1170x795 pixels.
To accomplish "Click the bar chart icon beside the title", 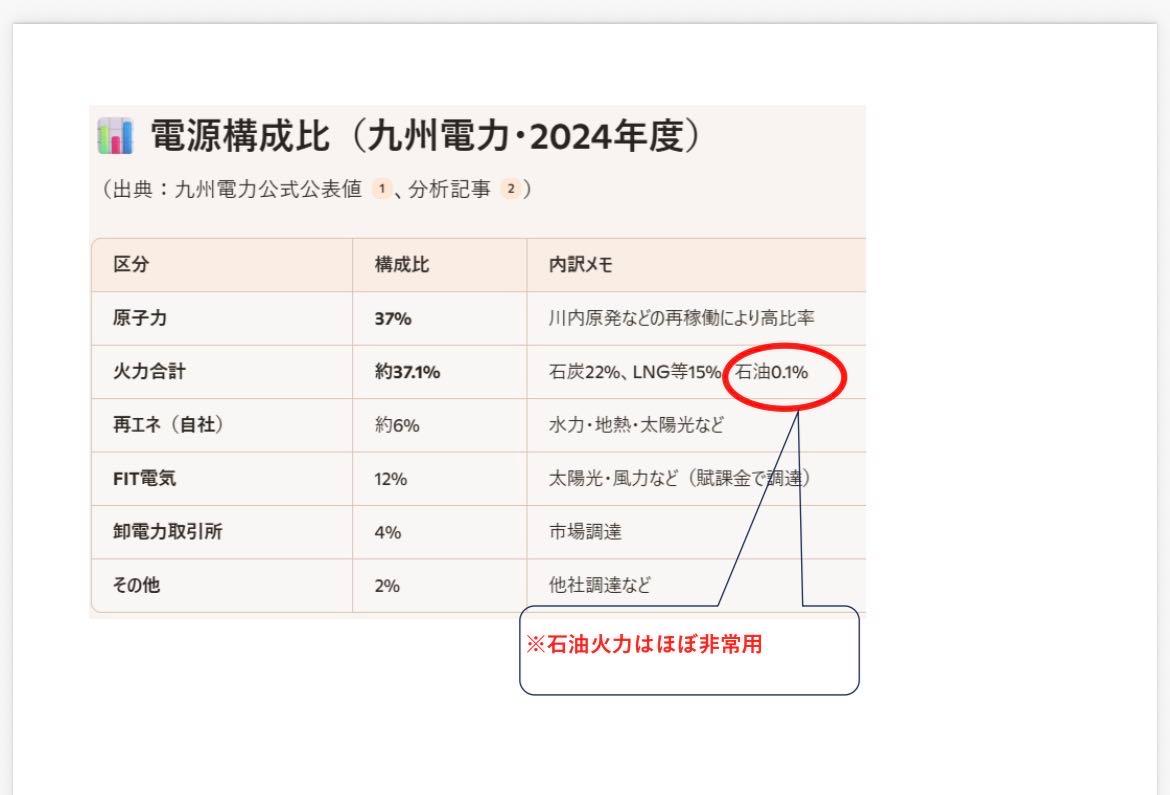I will 114,138.
